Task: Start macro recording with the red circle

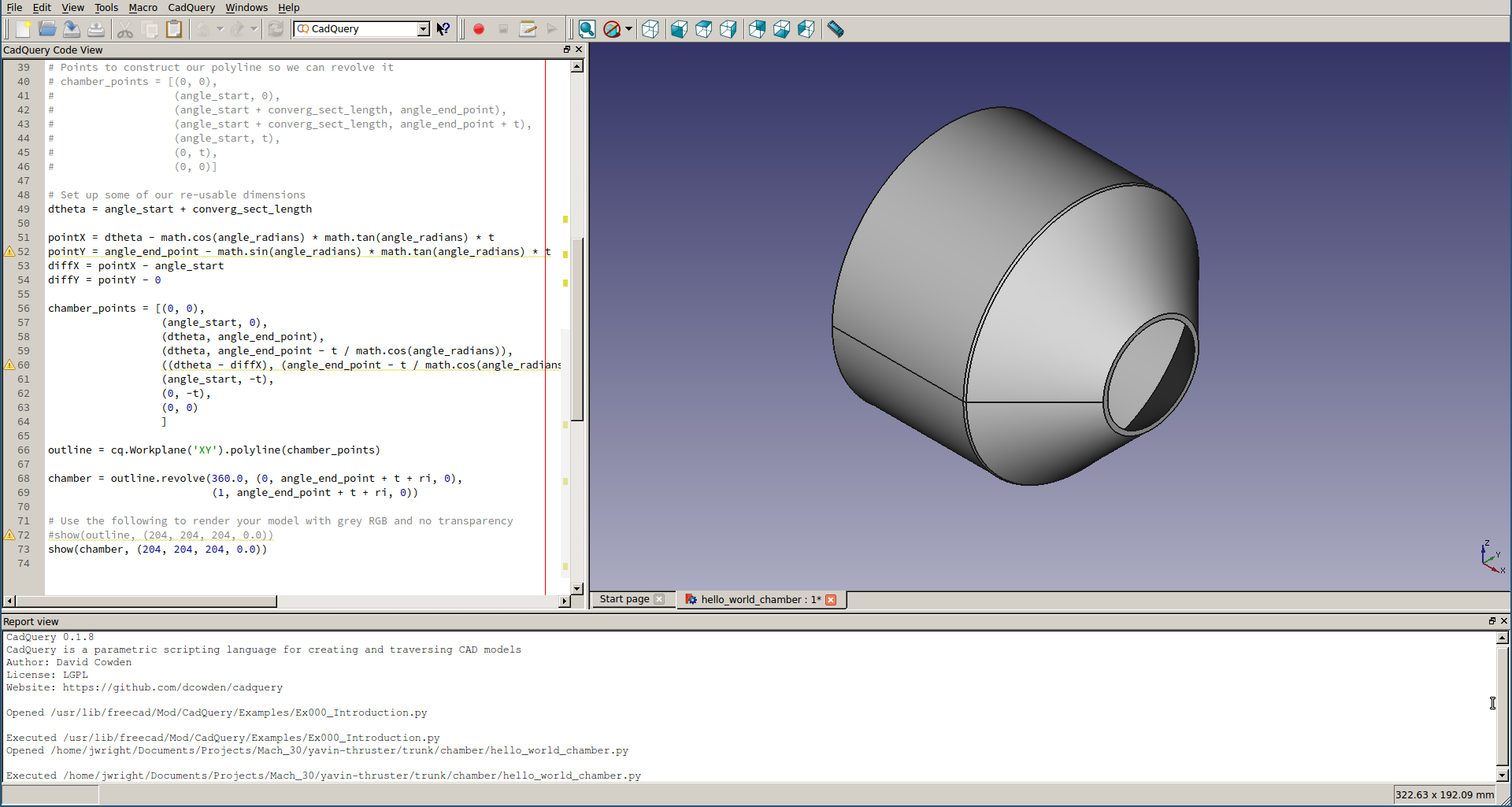Action: 479,29
